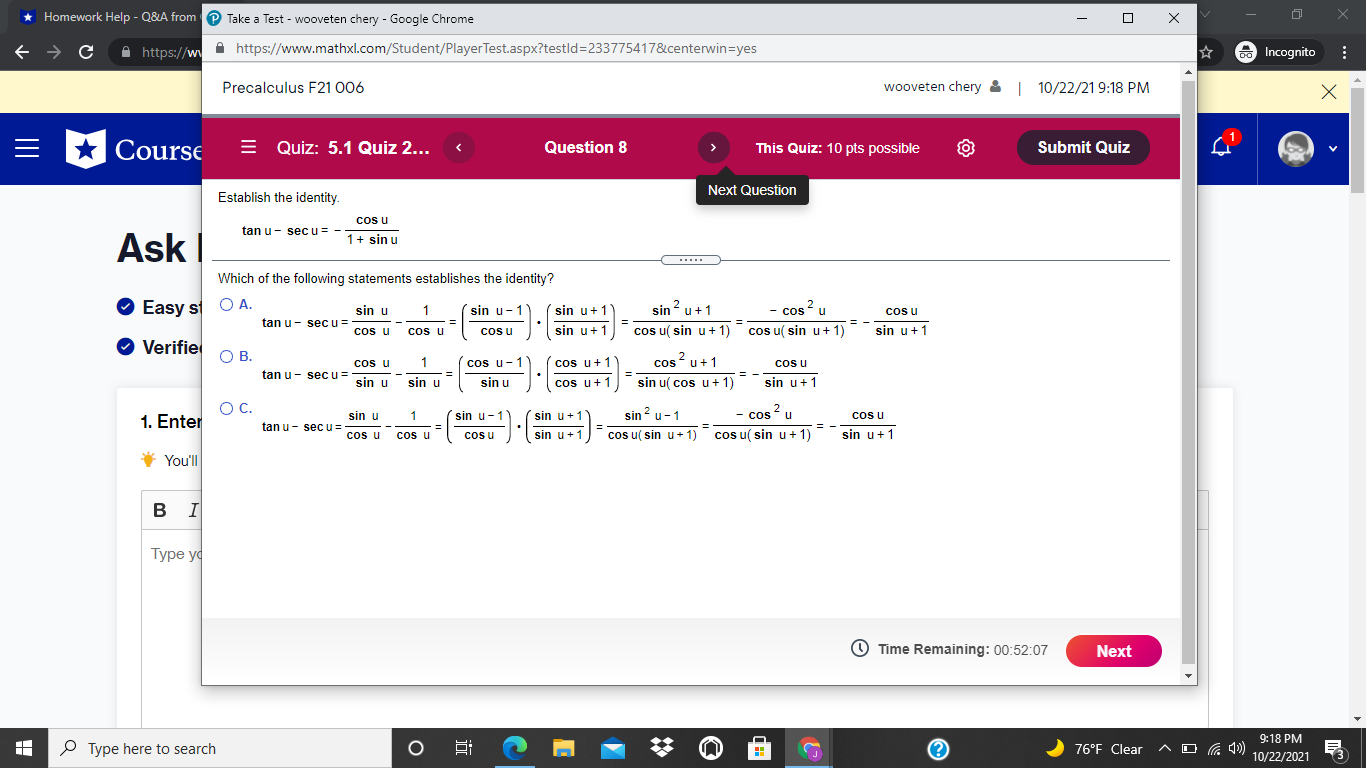Open quiz settings gear icon
The image size is (1366, 768).
966,148
